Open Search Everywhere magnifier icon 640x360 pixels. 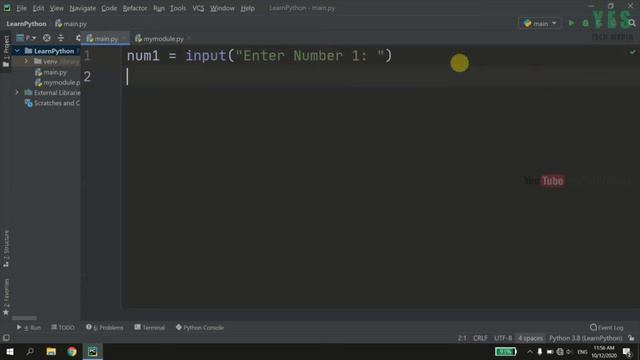[632, 24]
